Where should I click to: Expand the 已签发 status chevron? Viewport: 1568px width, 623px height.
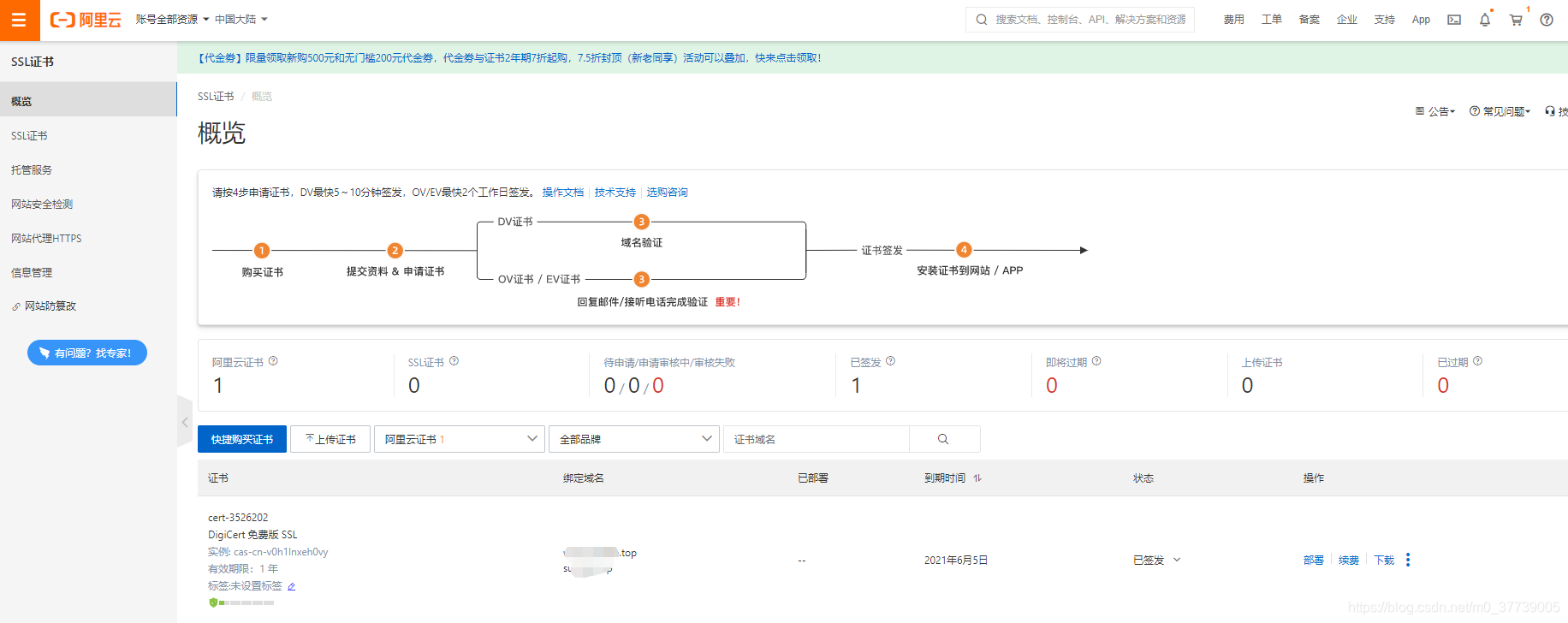coord(1177,560)
